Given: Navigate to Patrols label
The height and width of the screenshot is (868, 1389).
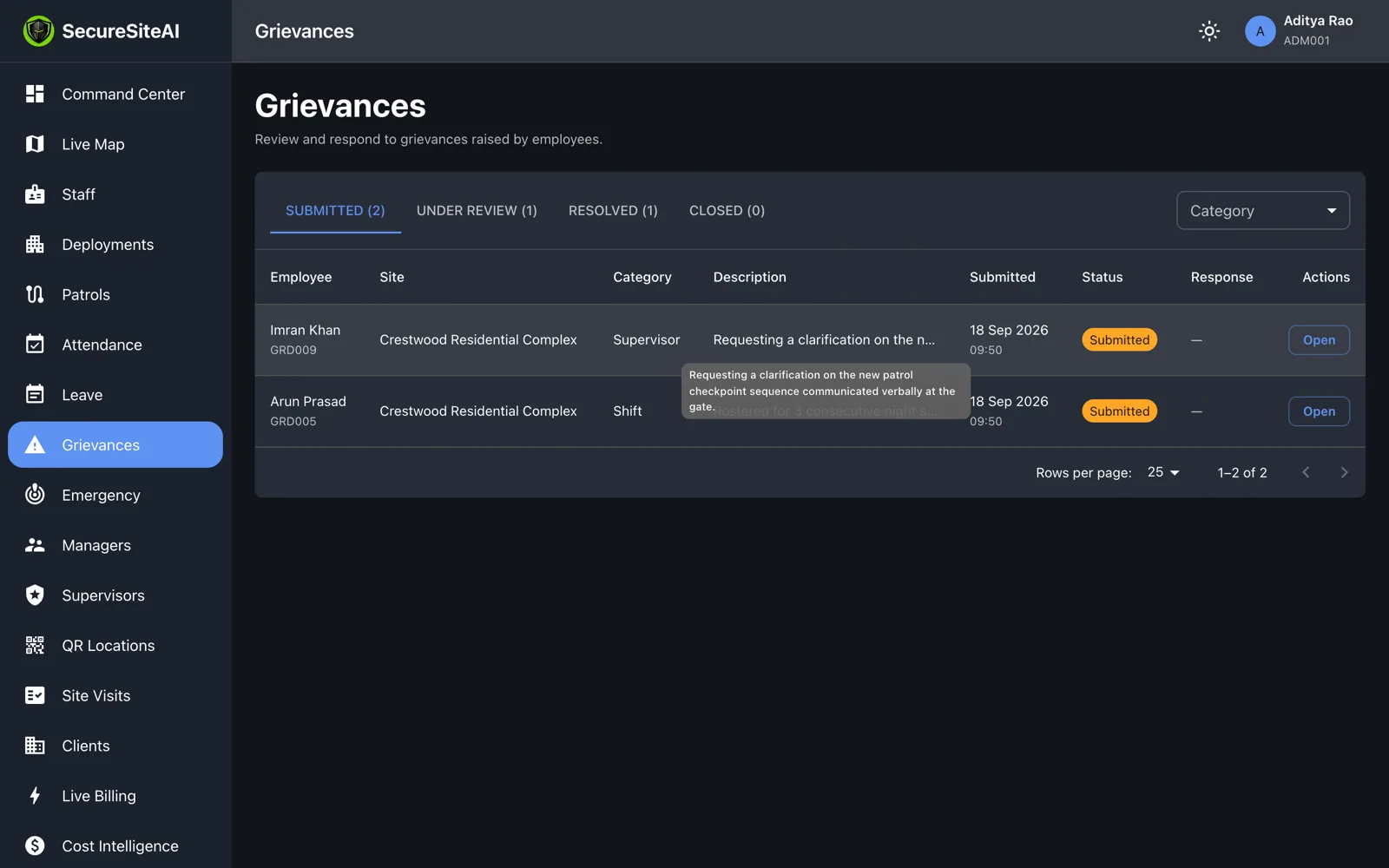Looking at the screenshot, I should coord(86,294).
